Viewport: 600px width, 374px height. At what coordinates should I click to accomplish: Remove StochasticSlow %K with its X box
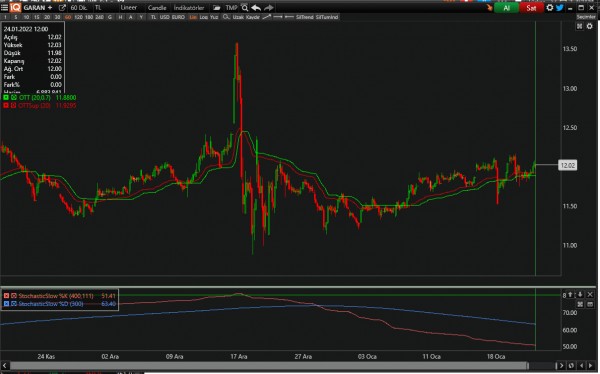click(6, 296)
